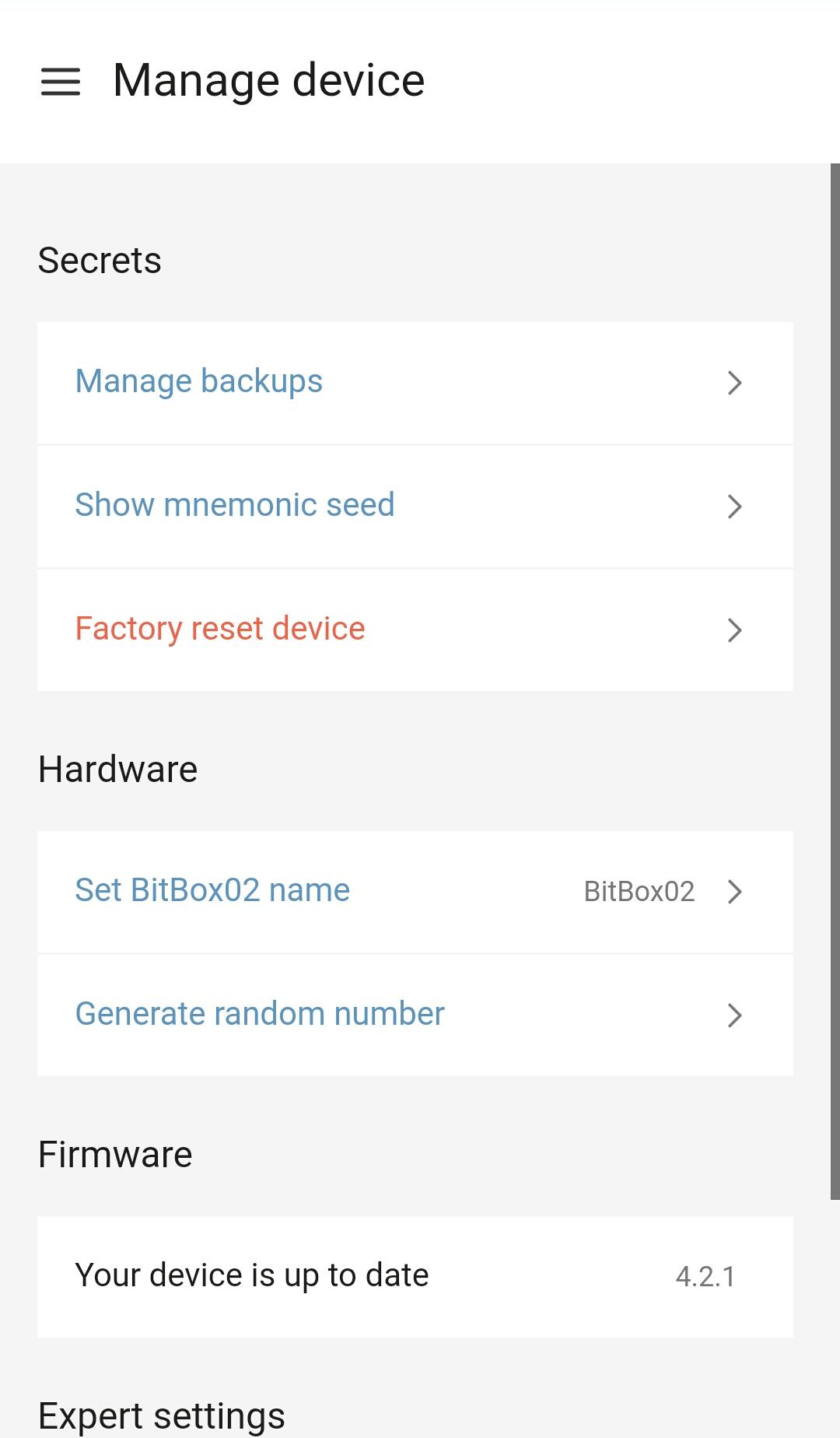Open the hamburger navigation menu
This screenshot has height=1438, width=840.
click(61, 82)
